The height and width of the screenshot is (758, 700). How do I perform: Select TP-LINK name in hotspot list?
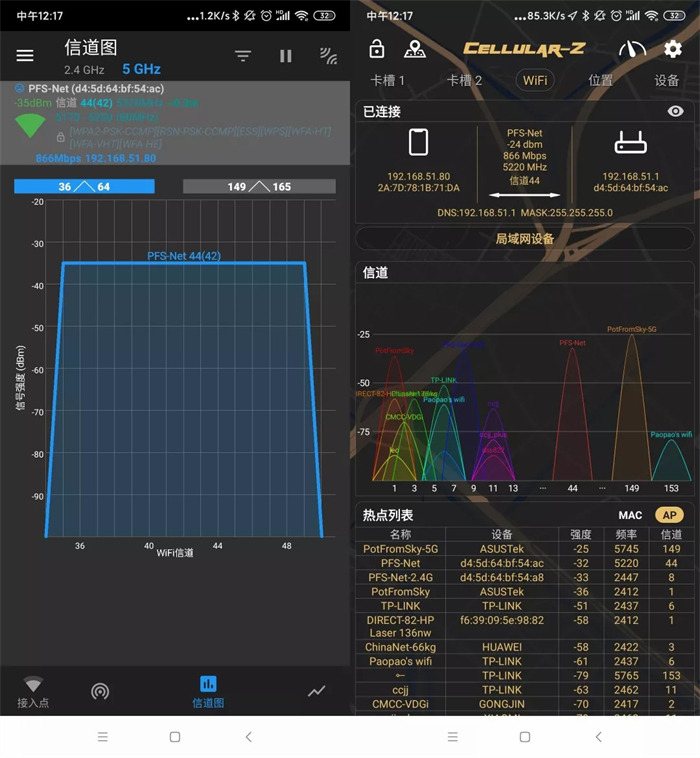coord(400,606)
